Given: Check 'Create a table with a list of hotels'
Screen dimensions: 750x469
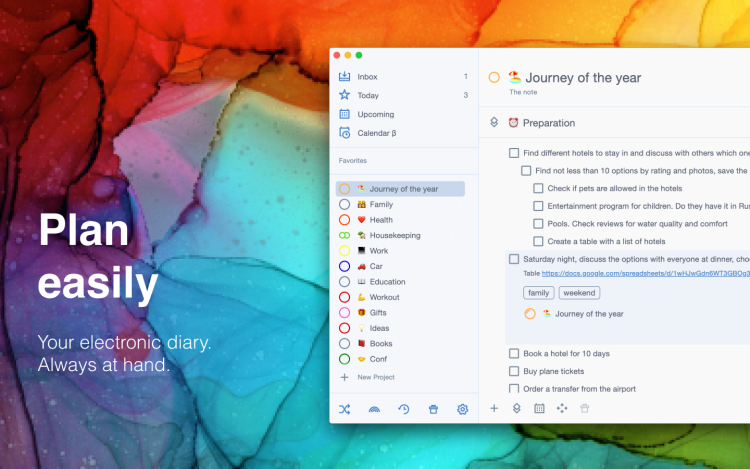Looking at the screenshot, I should tap(538, 241).
